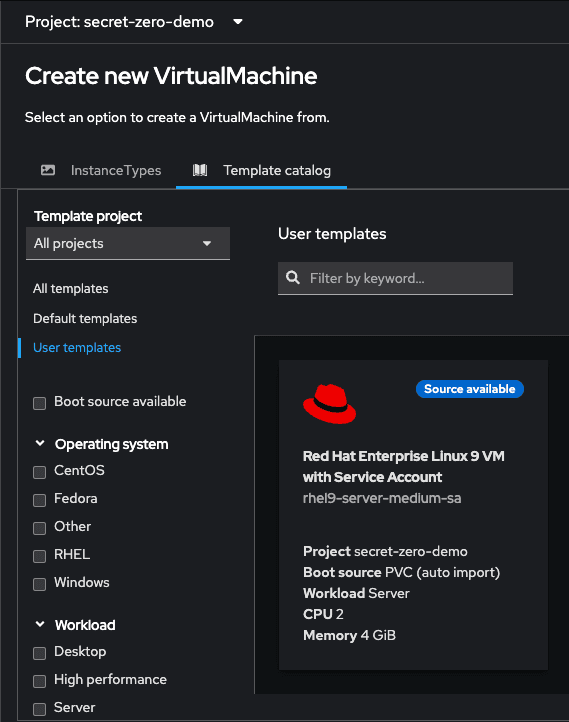This screenshot has height=722, width=569.
Task: Click the search magnifier icon
Action: (293, 278)
